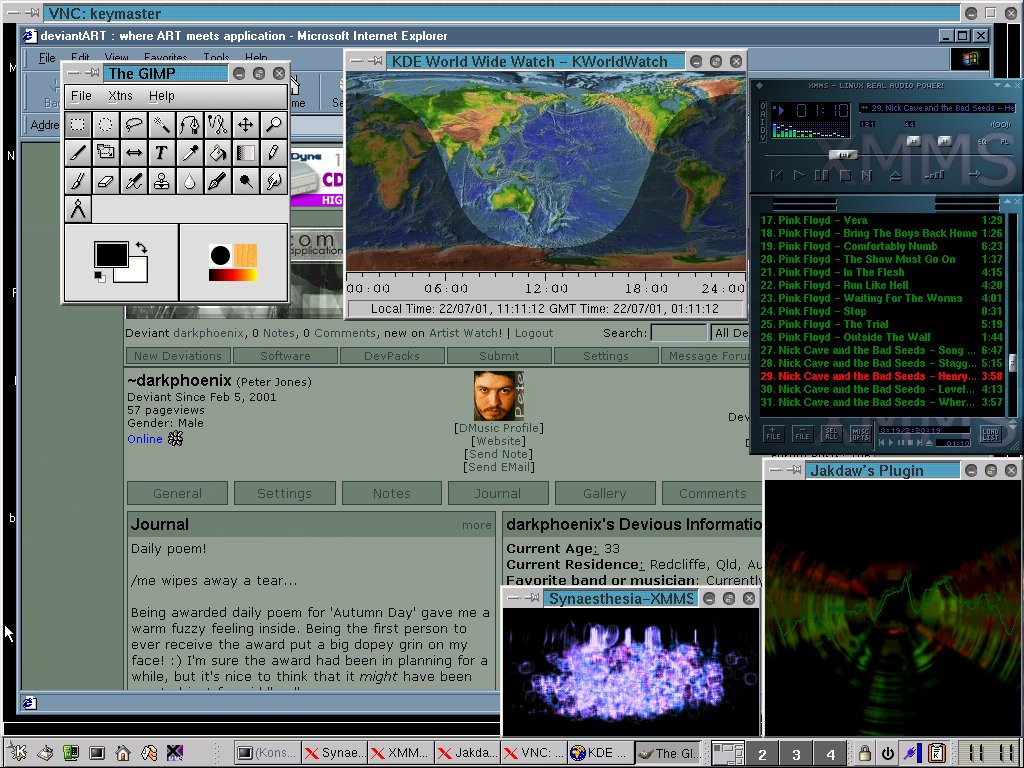Select the Blend gradient tool
1024x768 pixels.
click(246, 153)
